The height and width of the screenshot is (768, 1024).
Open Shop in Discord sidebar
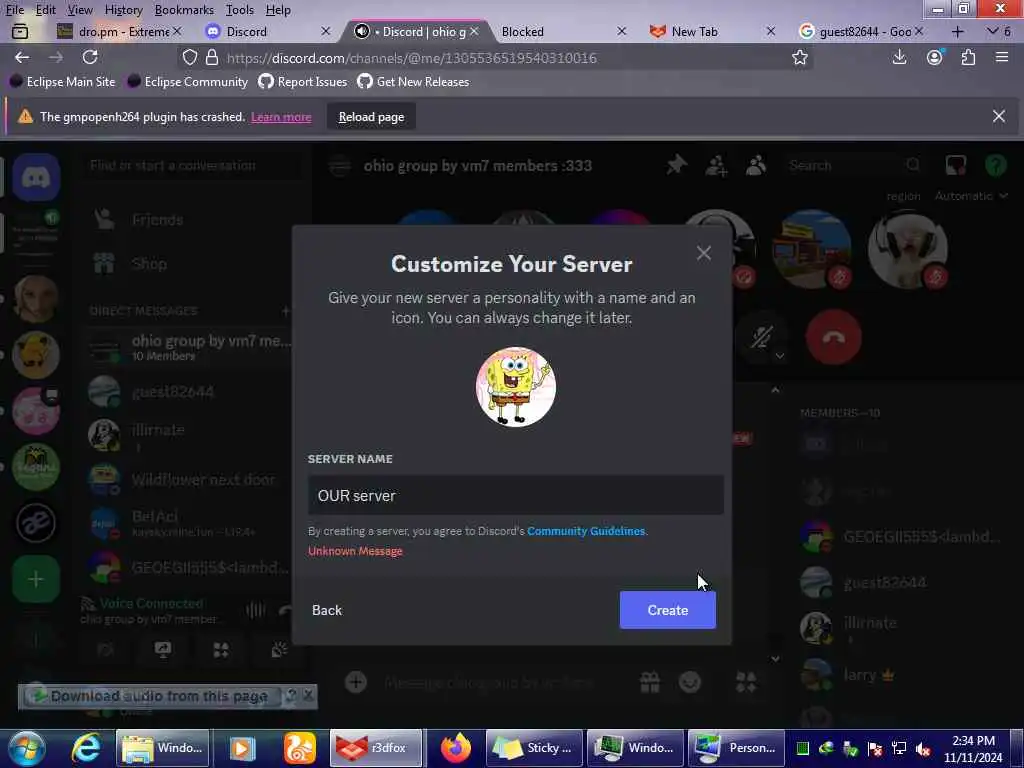(x=189, y=264)
